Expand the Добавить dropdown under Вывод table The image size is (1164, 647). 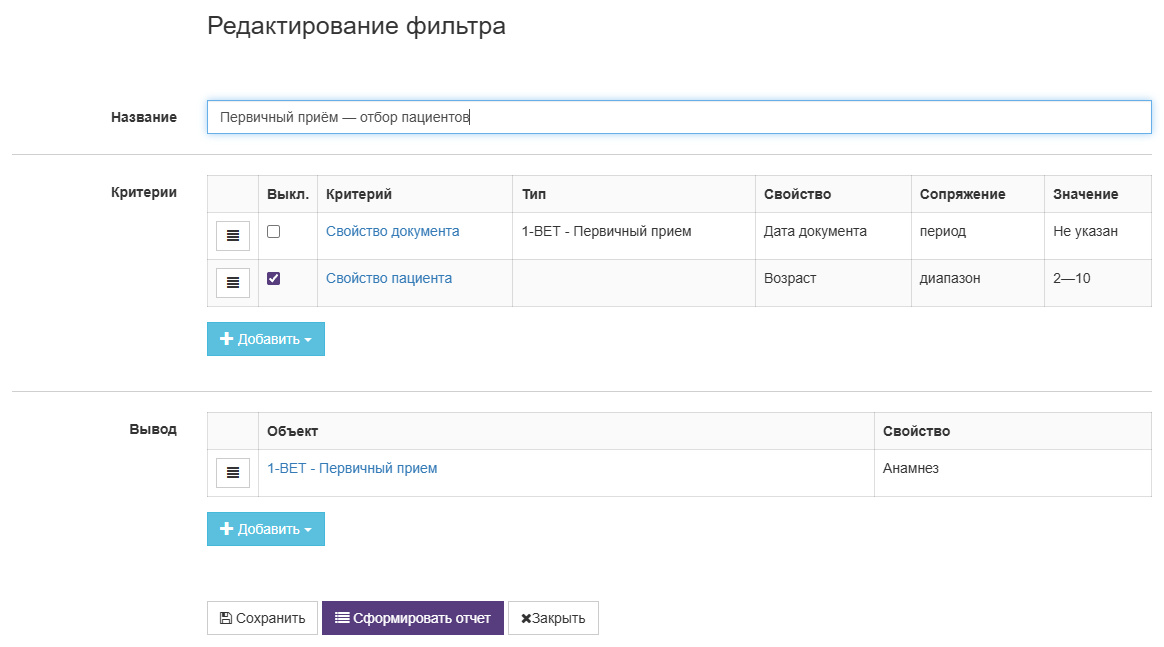[x=266, y=529]
